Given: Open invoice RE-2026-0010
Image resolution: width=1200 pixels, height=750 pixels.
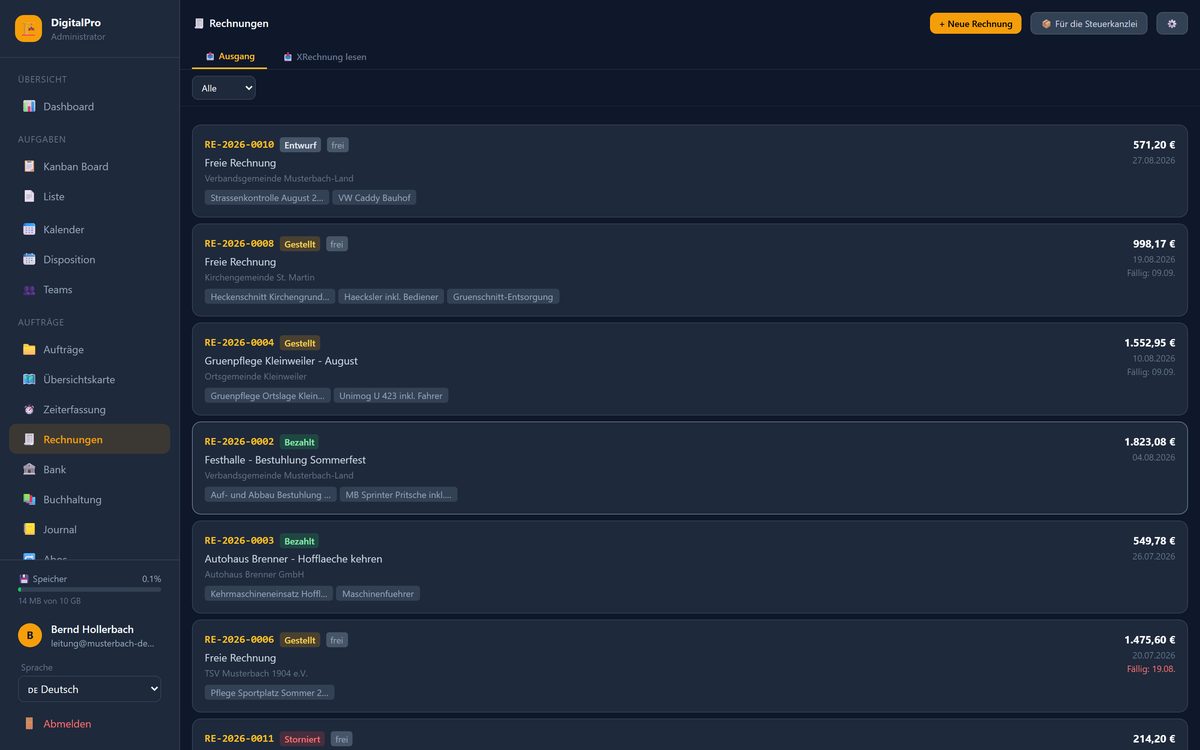Looking at the screenshot, I should (690, 171).
